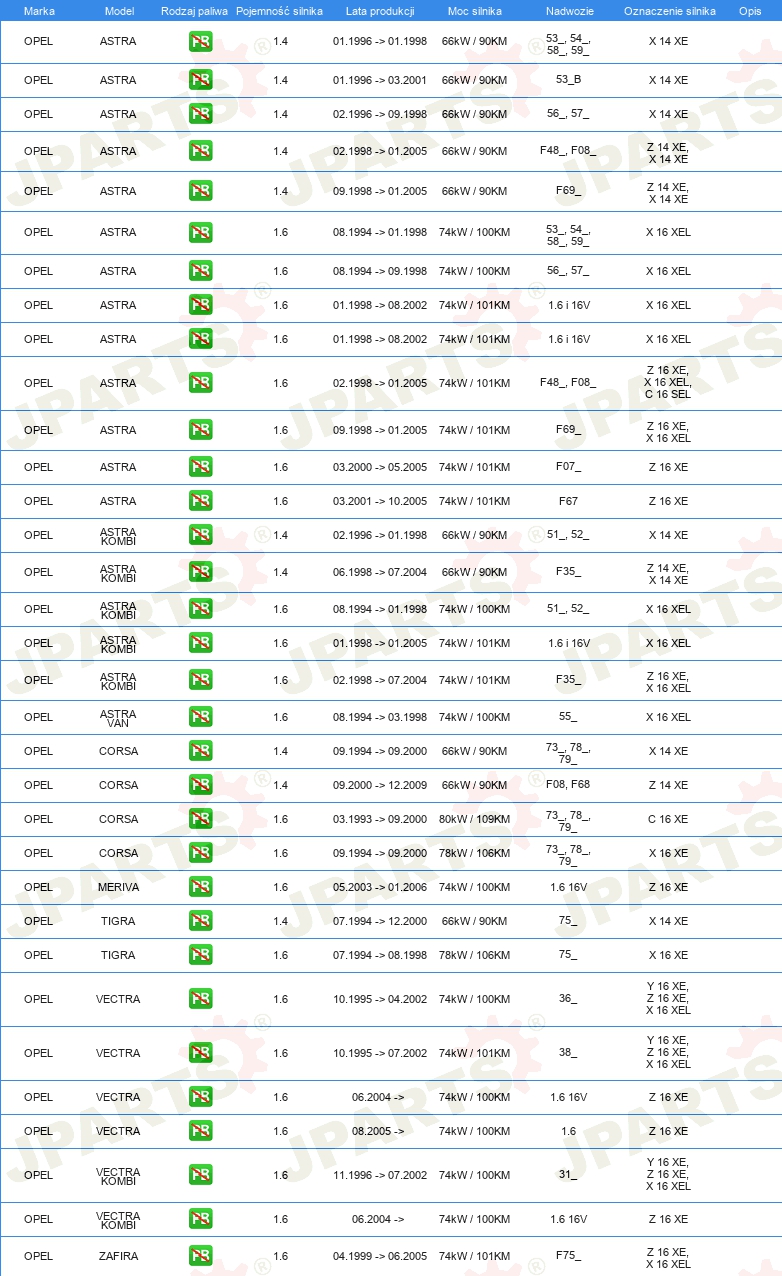
Task: Click the production dates 06.1998 -> 07.2004
Action: coord(380,572)
